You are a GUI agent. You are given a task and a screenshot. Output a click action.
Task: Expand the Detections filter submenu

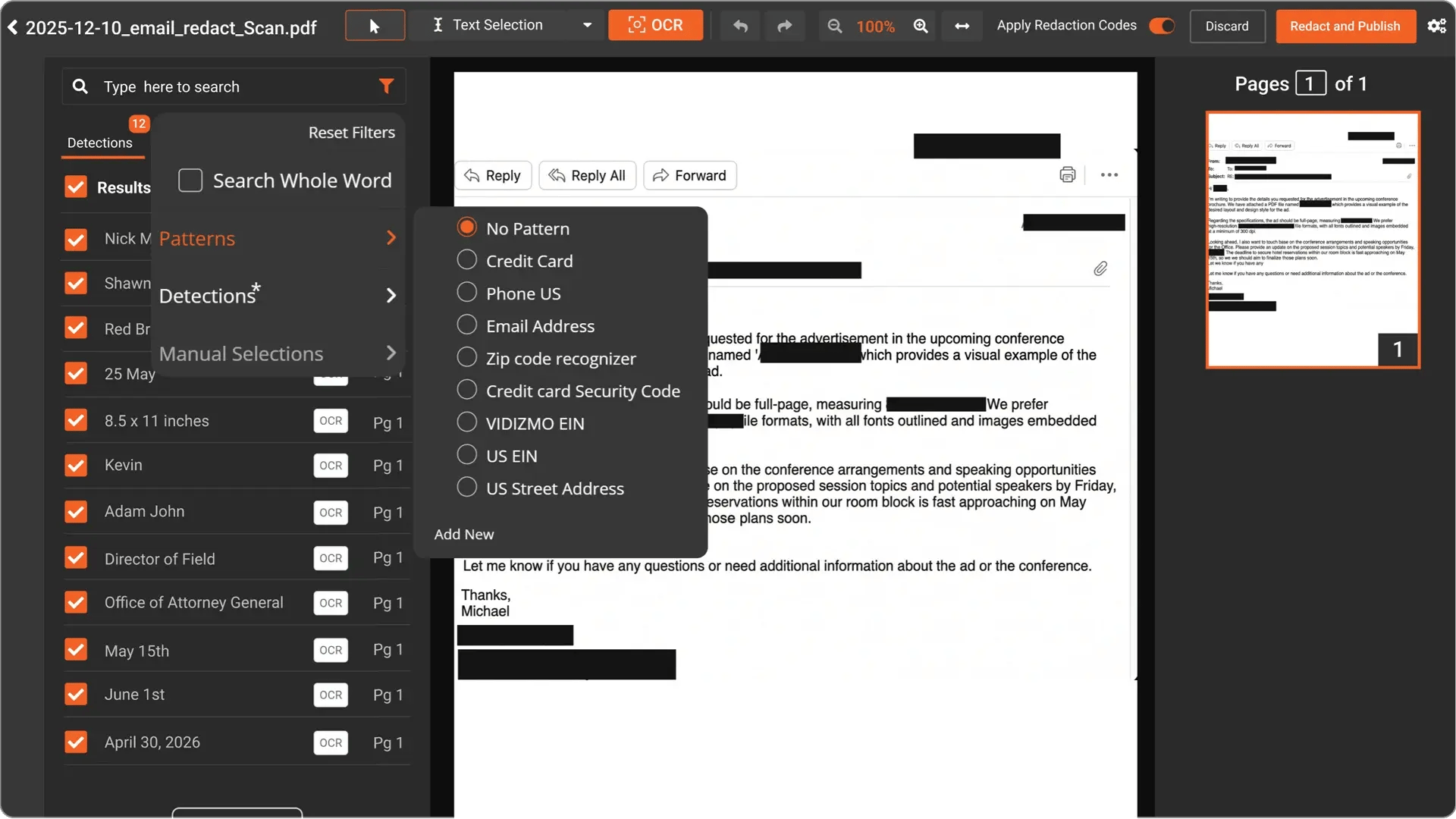coord(278,295)
